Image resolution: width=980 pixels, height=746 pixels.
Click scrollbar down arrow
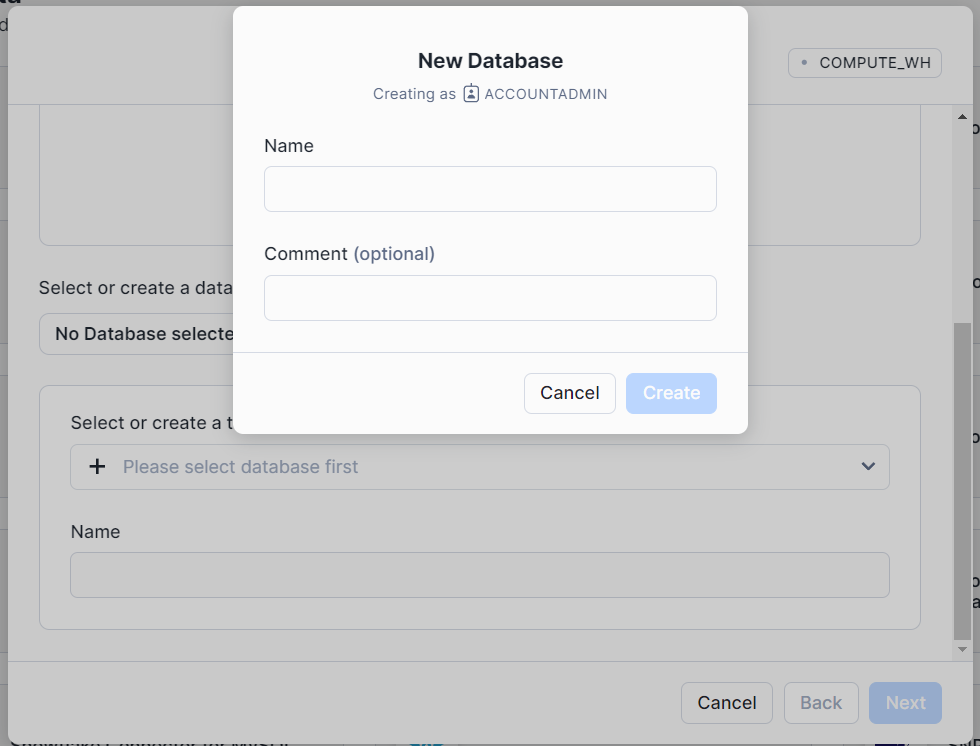point(962,649)
